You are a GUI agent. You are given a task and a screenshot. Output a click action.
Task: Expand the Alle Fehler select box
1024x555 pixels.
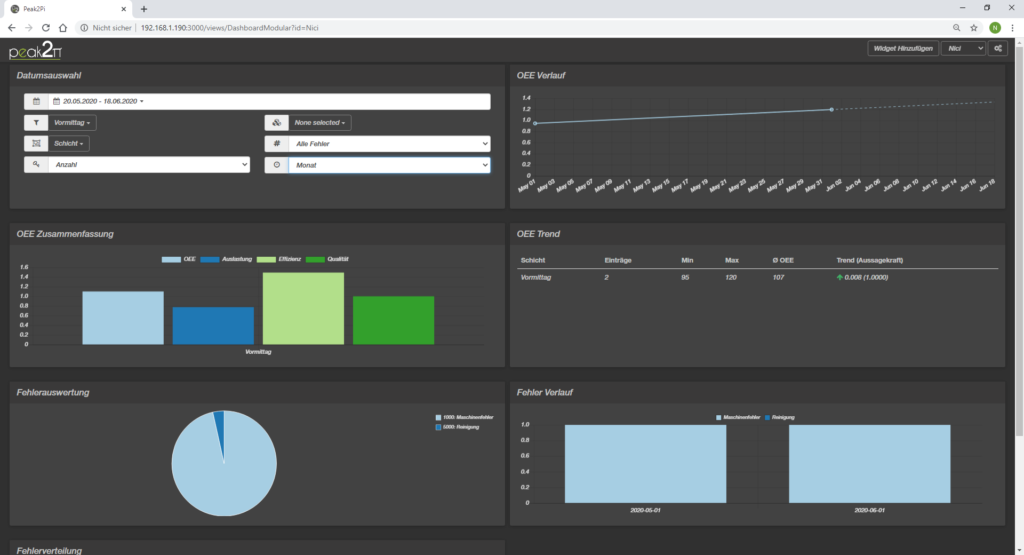pyautogui.click(x=389, y=144)
